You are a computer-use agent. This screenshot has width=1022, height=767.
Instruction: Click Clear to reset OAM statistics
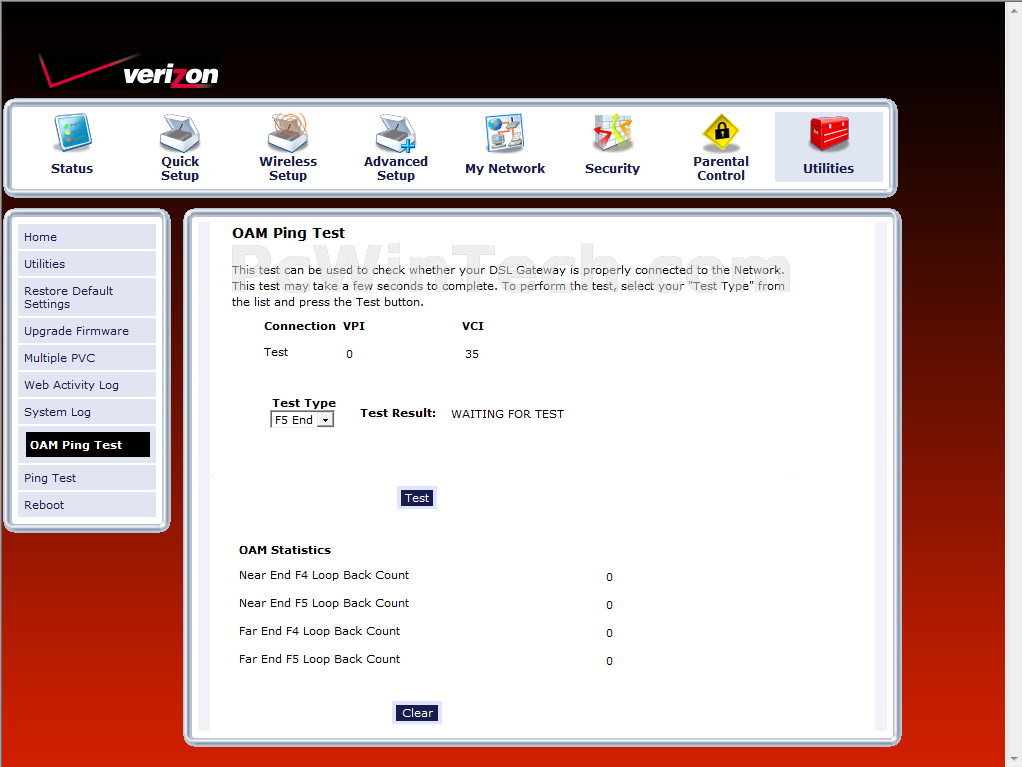coord(417,713)
